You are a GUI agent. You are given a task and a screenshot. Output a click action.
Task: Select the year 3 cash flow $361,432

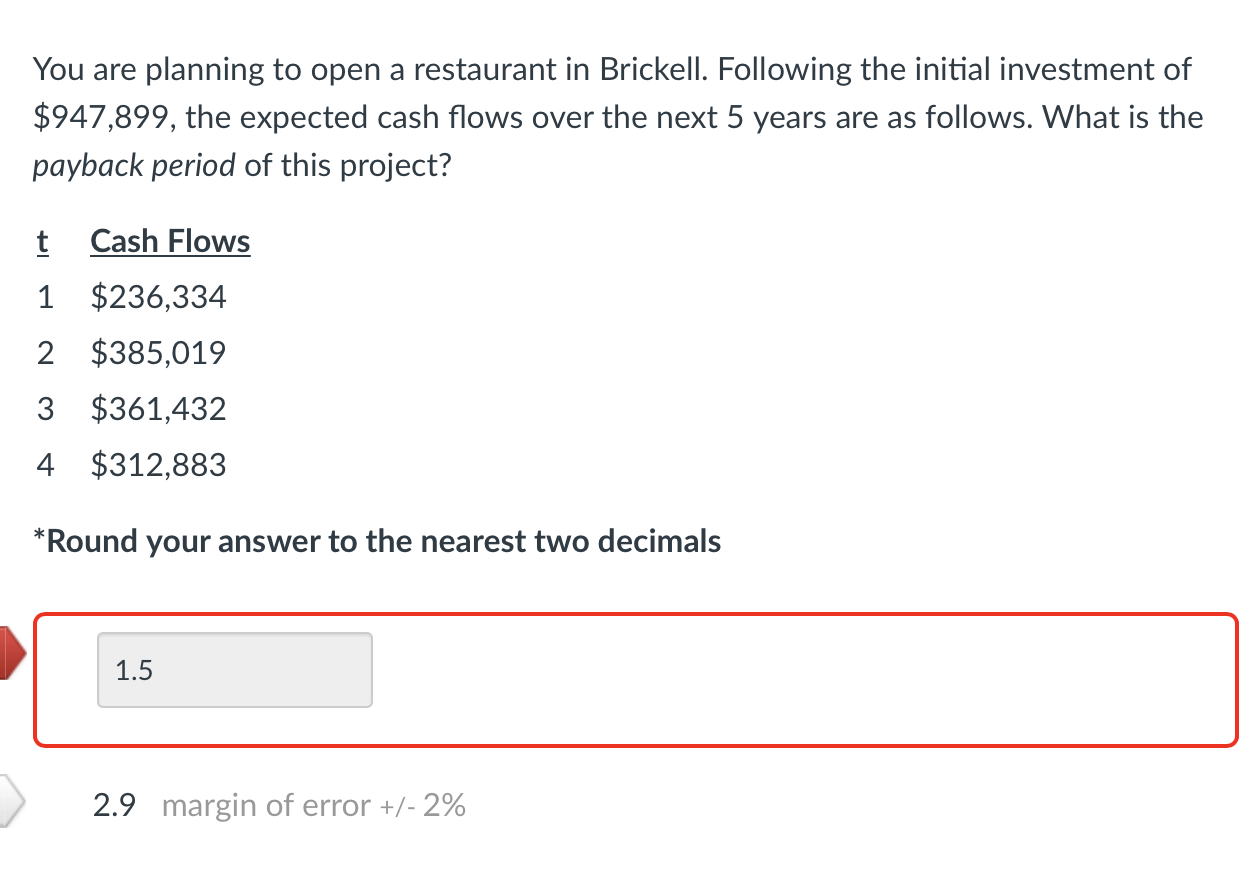pos(158,408)
